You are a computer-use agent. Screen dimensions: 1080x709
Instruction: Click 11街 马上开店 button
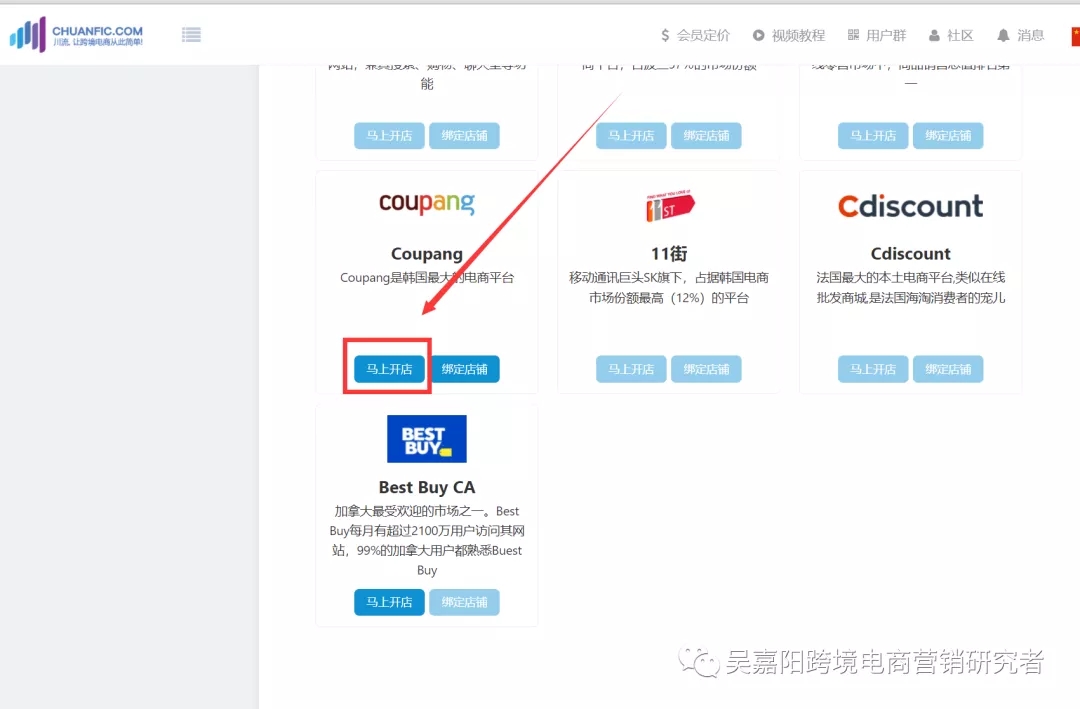[x=631, y=369]
